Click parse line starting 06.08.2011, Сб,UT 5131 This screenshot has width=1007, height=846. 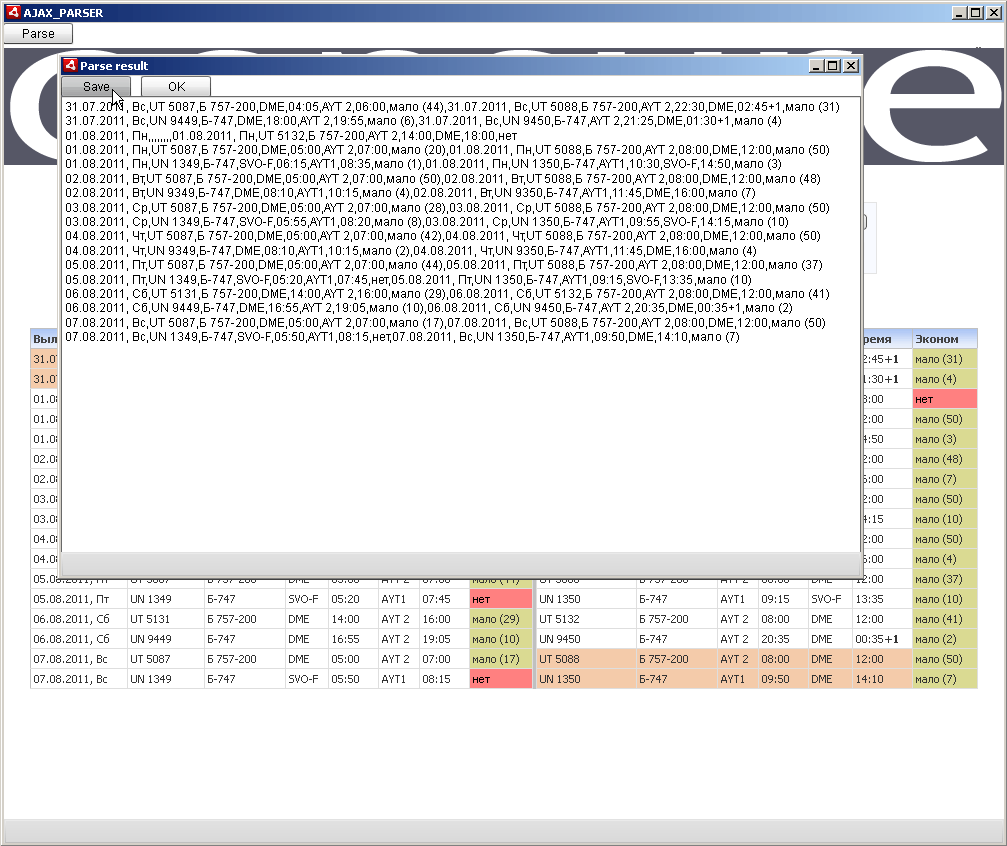447,294
